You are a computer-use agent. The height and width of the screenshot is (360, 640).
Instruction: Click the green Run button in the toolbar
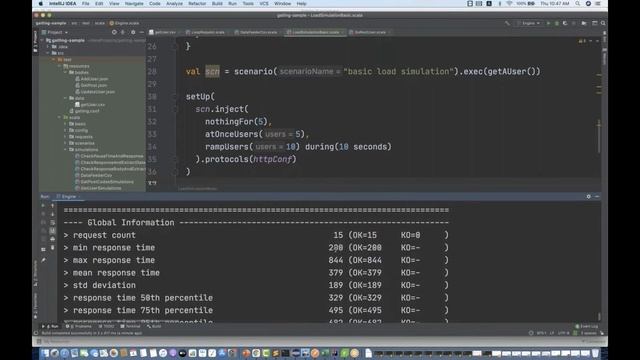click(548, 23)
